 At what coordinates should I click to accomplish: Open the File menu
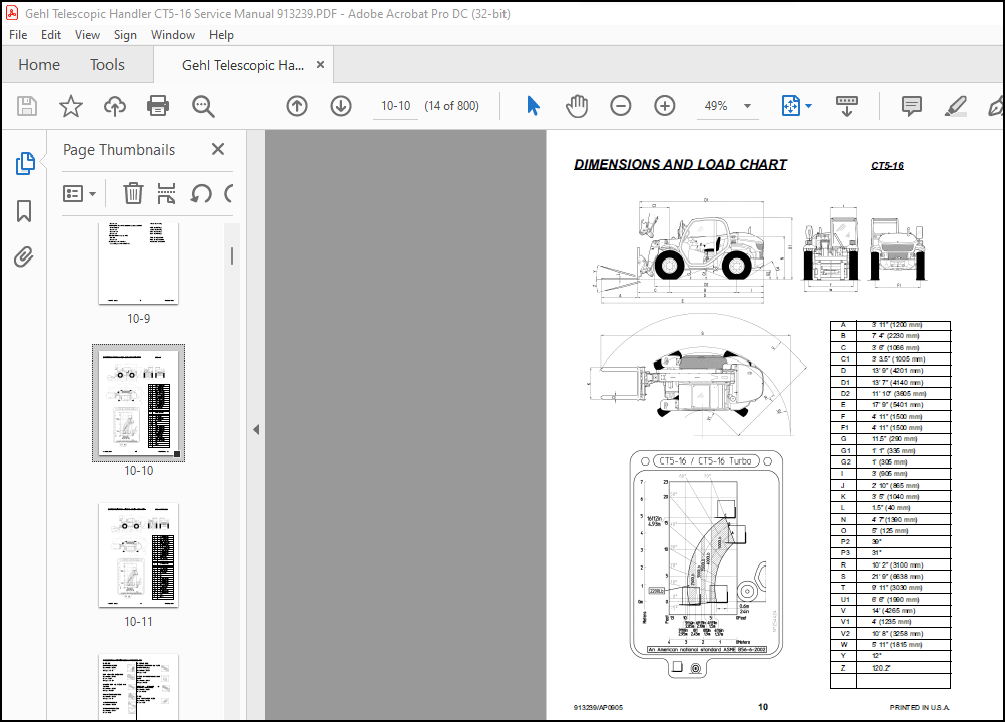[18, 35]
